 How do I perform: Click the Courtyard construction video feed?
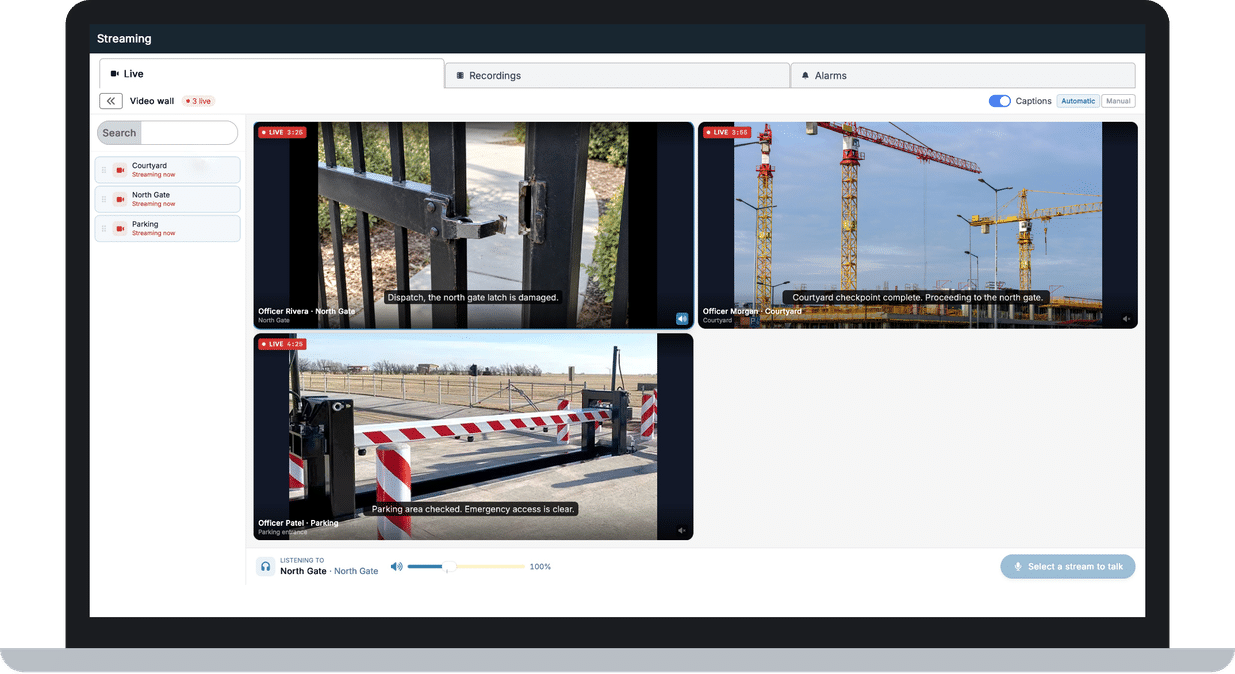(x=917, y=225)
